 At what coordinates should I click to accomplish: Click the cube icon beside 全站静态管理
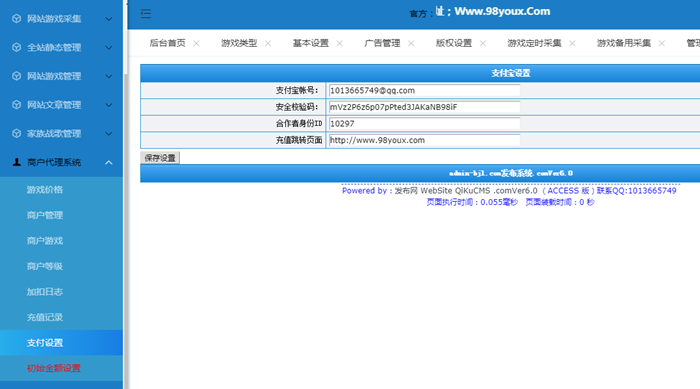[17, 47]
